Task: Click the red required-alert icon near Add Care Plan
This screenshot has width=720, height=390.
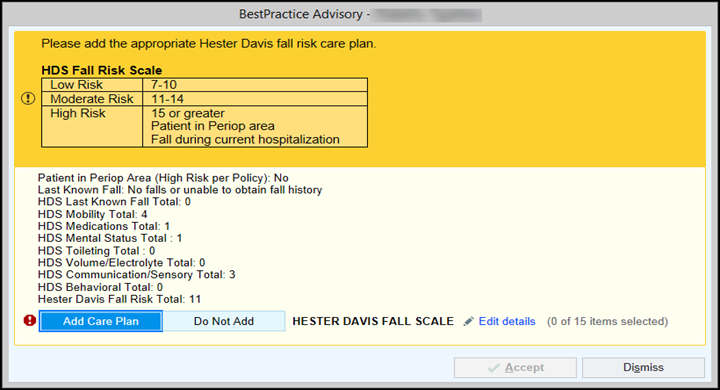Action: click(x=30, y=320)
